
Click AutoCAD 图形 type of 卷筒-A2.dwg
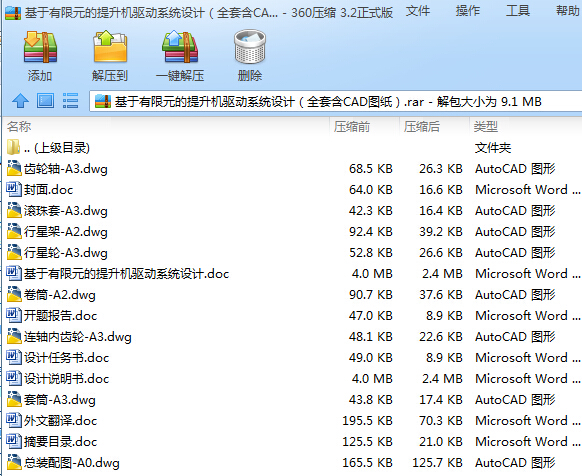[x=515, y=295]
